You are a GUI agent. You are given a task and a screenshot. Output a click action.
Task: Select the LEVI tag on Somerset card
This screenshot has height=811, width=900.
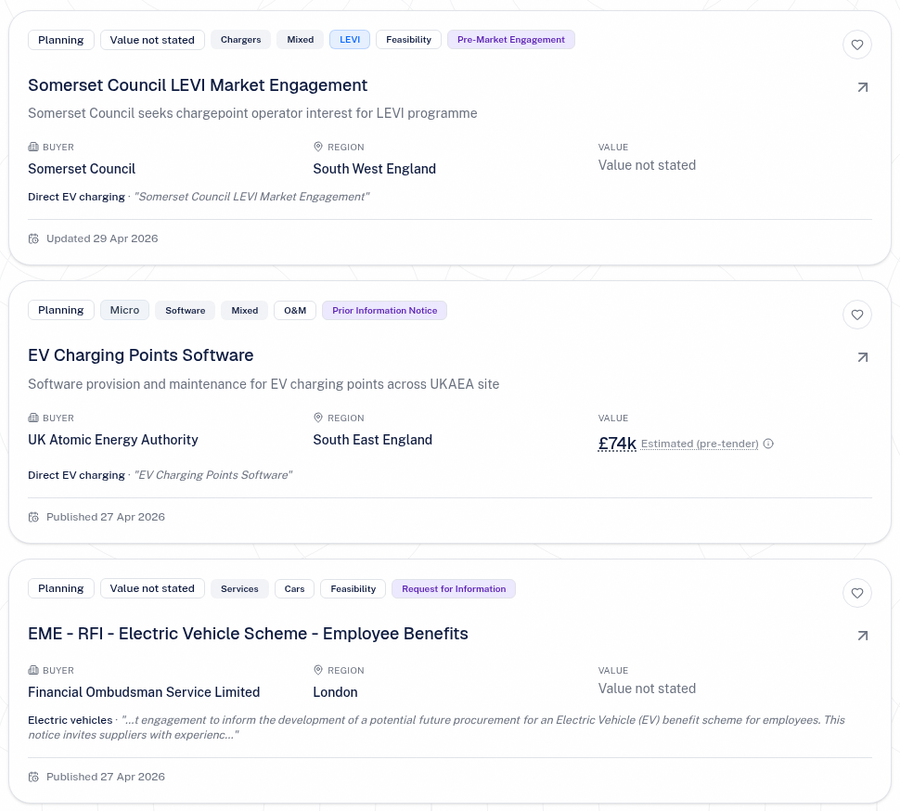click(350, 40)
